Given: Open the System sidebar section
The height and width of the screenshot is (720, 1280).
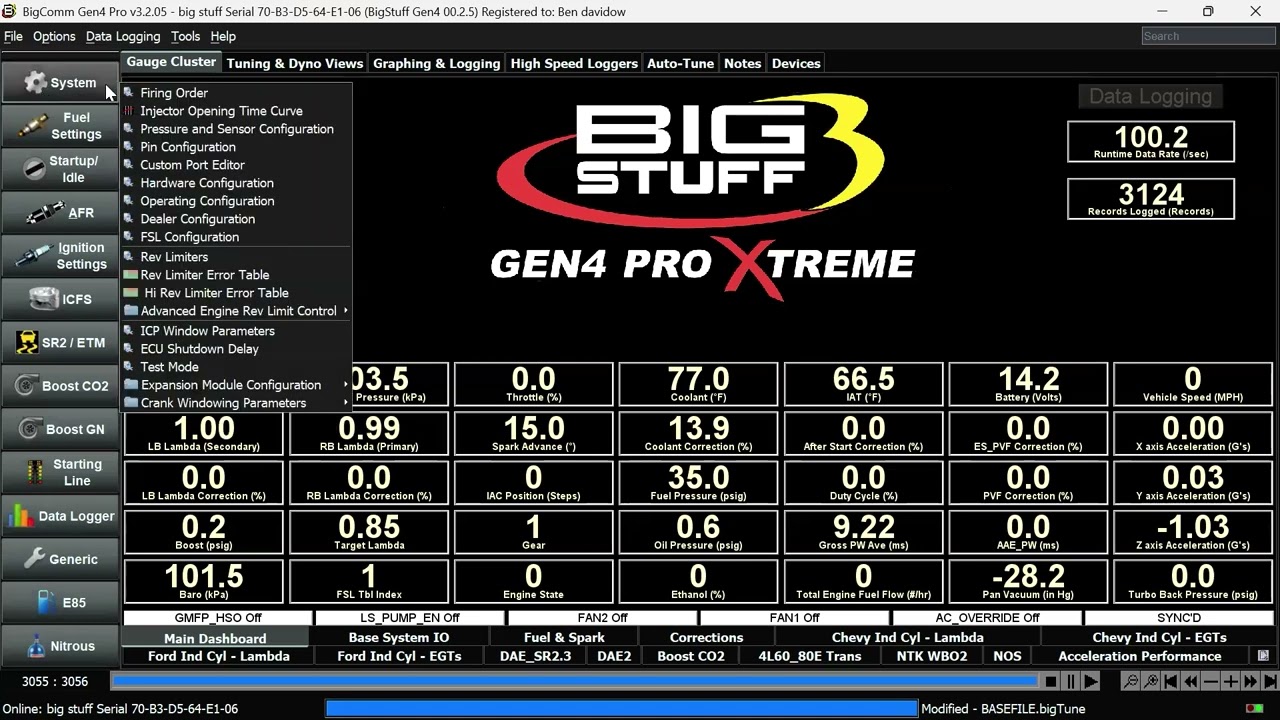Looking at the screenshot, I should tap(60, 83).
